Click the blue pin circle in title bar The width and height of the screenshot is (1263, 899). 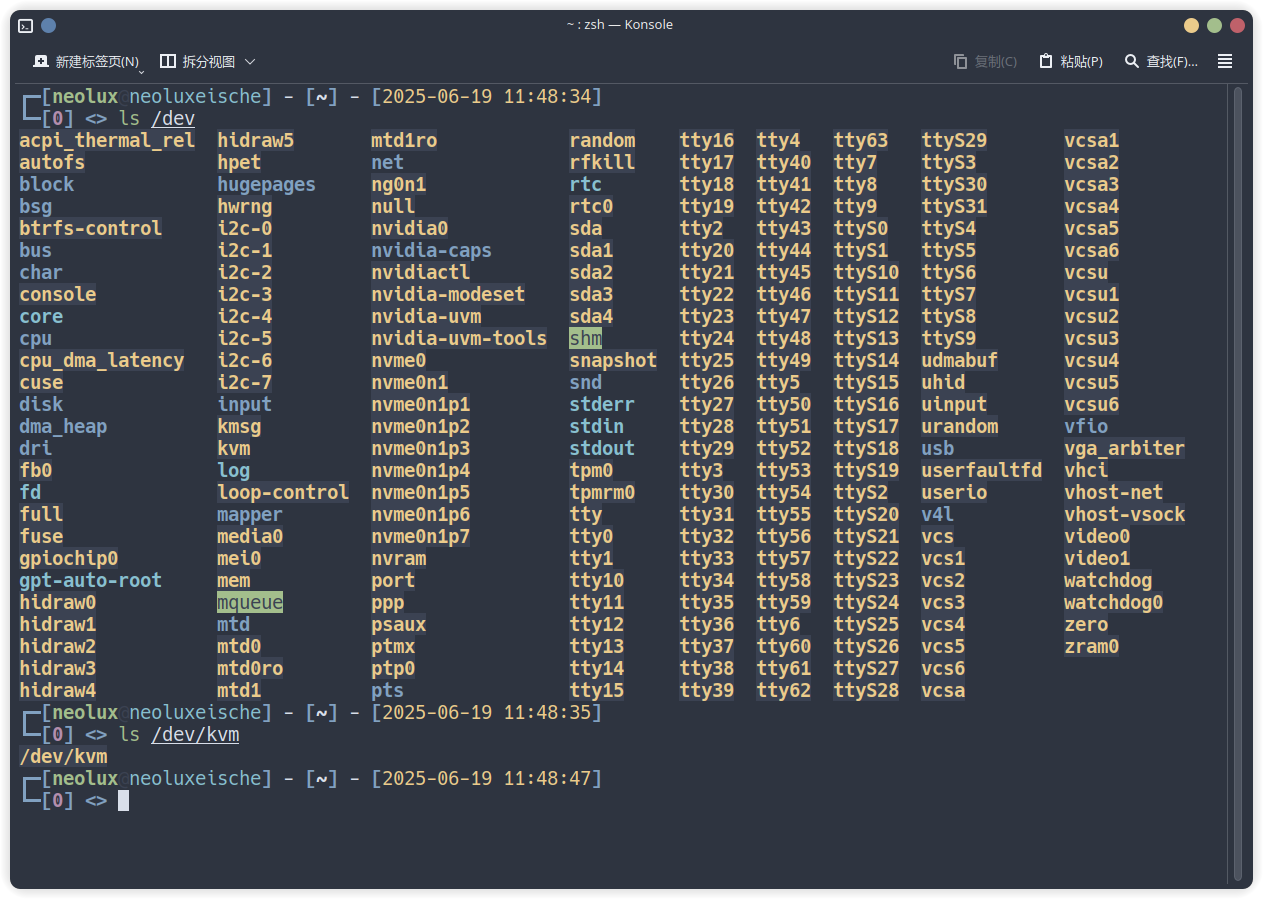[48, 25]
